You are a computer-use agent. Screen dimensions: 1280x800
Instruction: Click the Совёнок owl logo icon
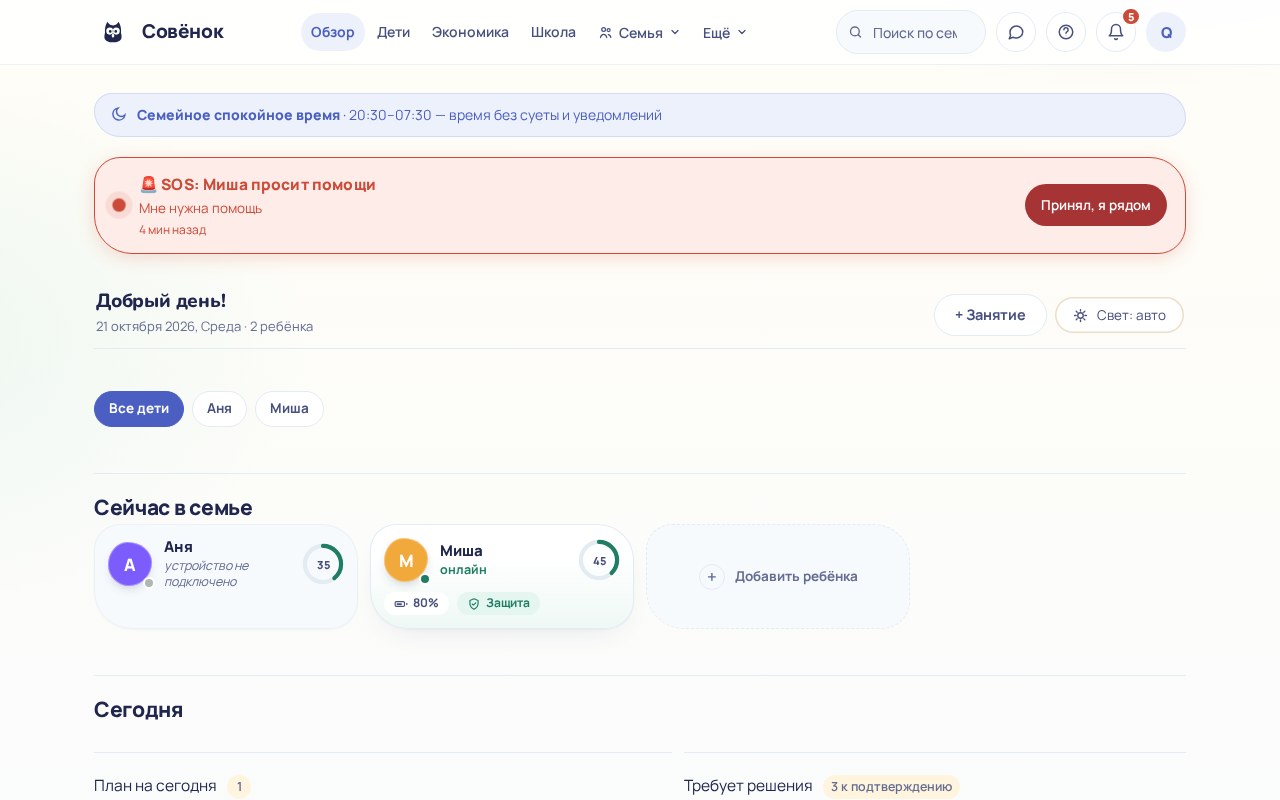113,32
